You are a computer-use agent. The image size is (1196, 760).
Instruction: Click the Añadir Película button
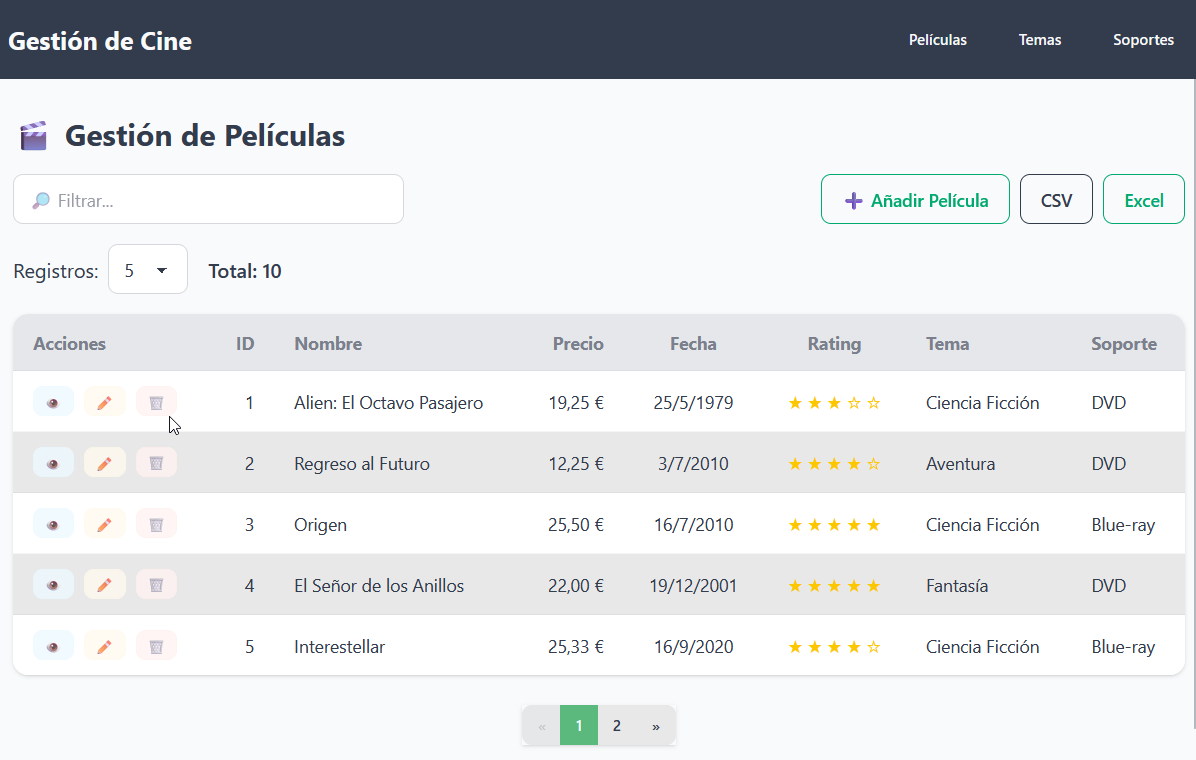click(x=915, y=200)
